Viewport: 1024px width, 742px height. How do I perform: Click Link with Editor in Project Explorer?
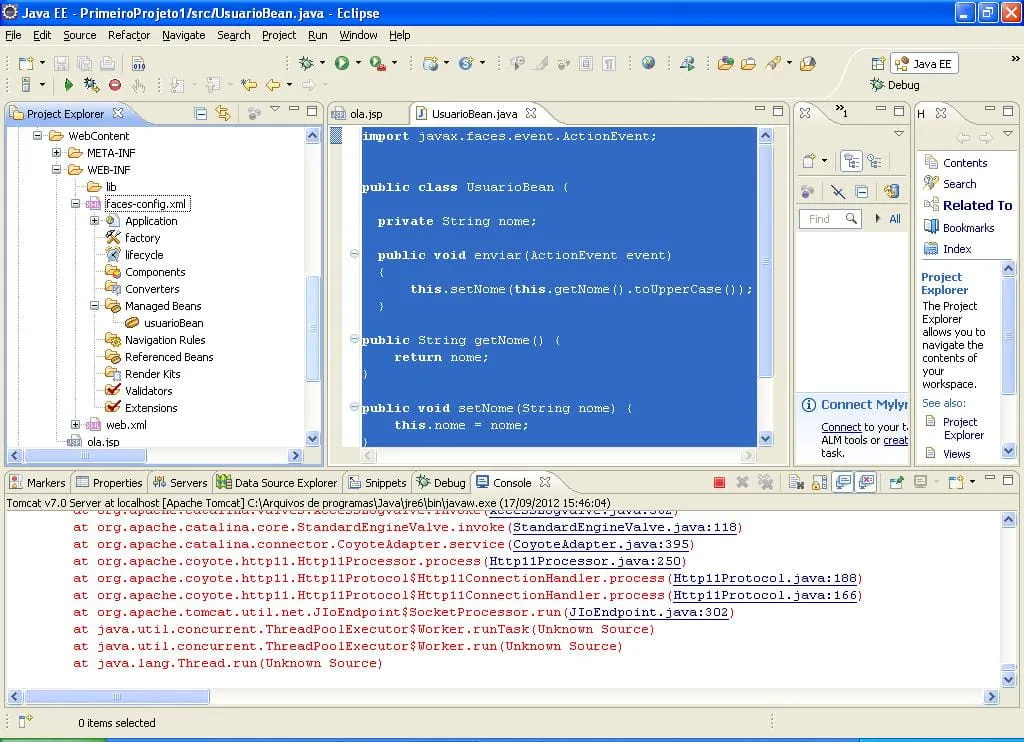point(222,114)
